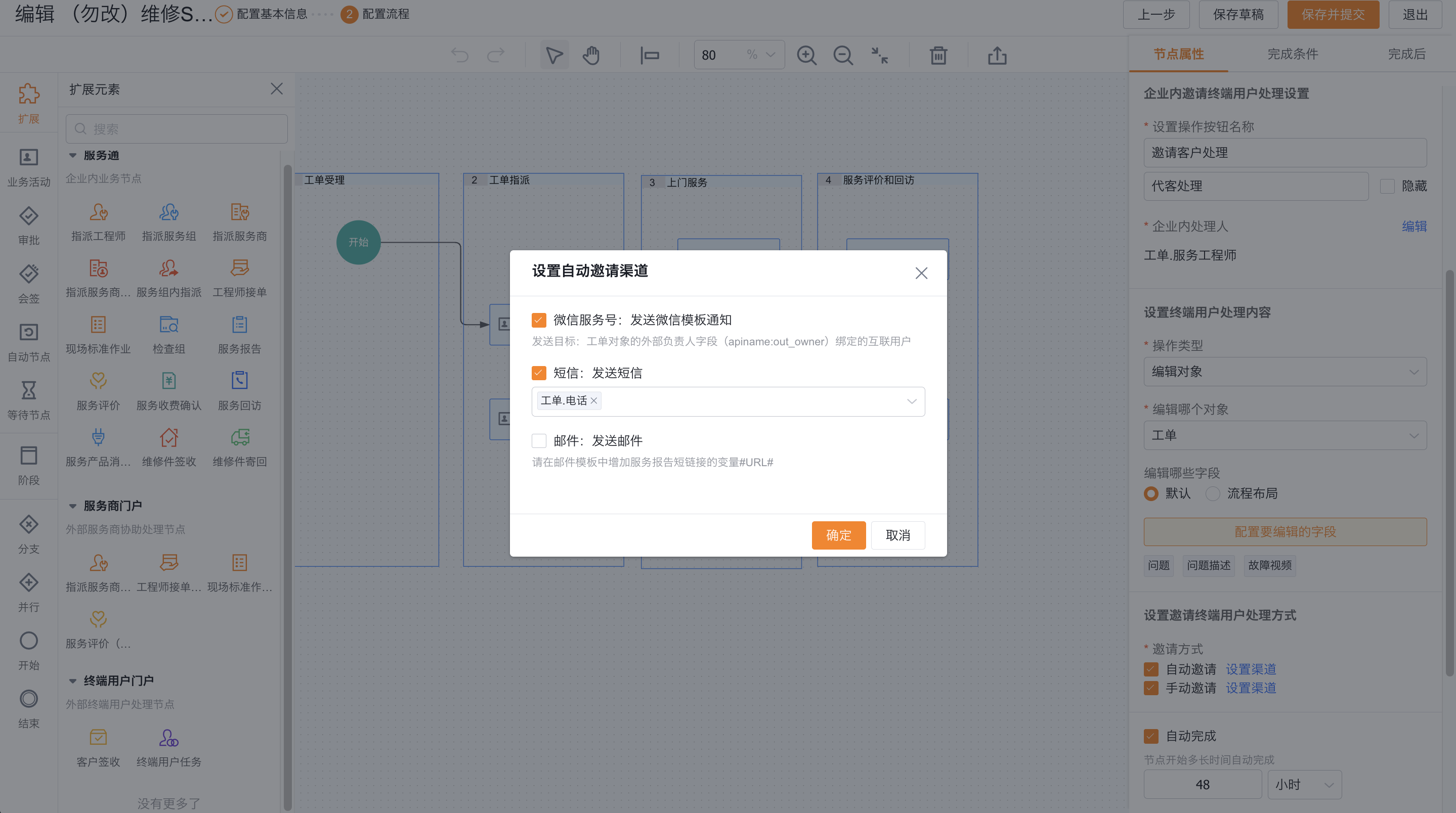The height and width of the screenshot is (813, 1456).
Task: Click the trash delete icon in toolbar
Action: pos(938,56)
